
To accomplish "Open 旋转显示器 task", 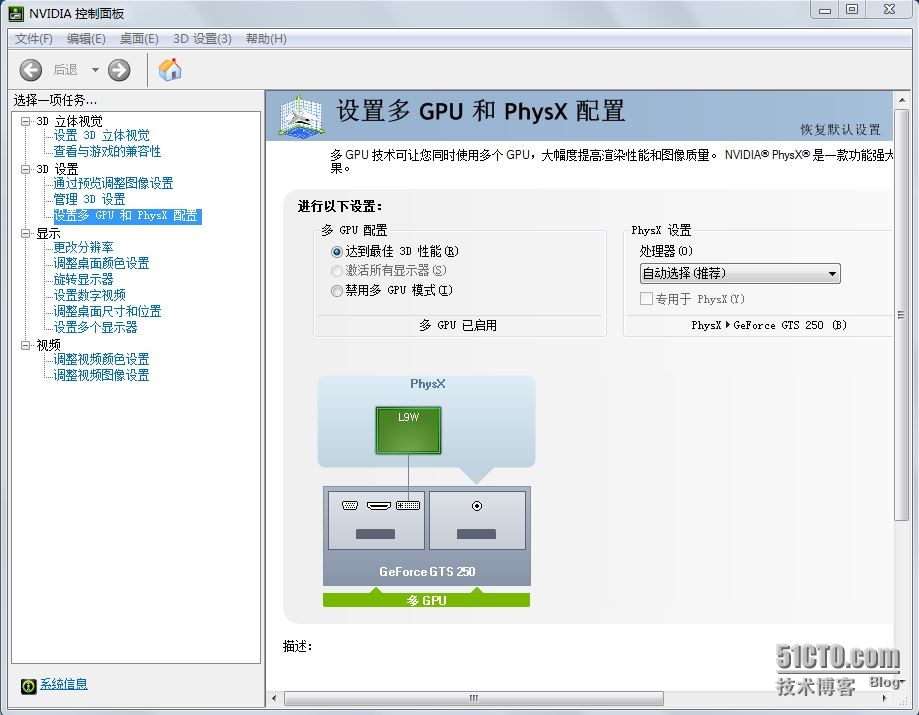I will (83, 280).
